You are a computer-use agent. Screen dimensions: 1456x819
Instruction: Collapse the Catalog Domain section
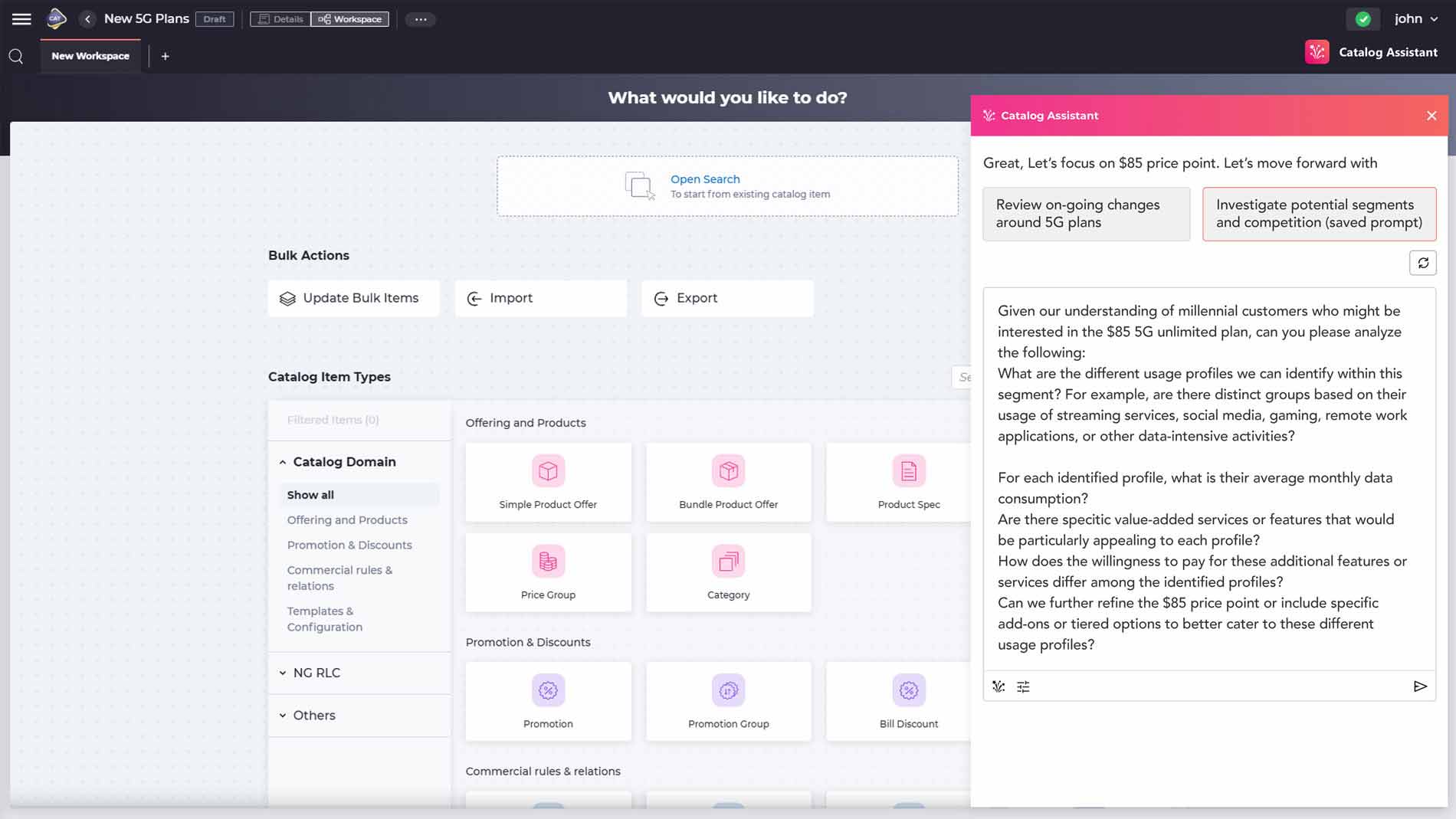(x=283, y=462)
